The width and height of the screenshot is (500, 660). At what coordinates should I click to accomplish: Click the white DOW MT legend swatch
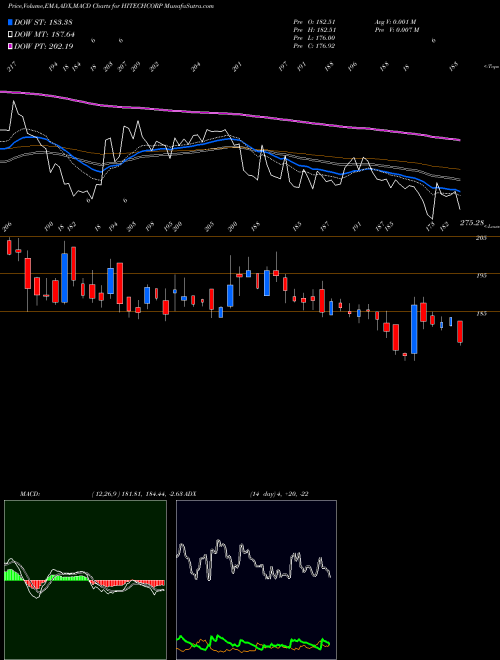11,34
